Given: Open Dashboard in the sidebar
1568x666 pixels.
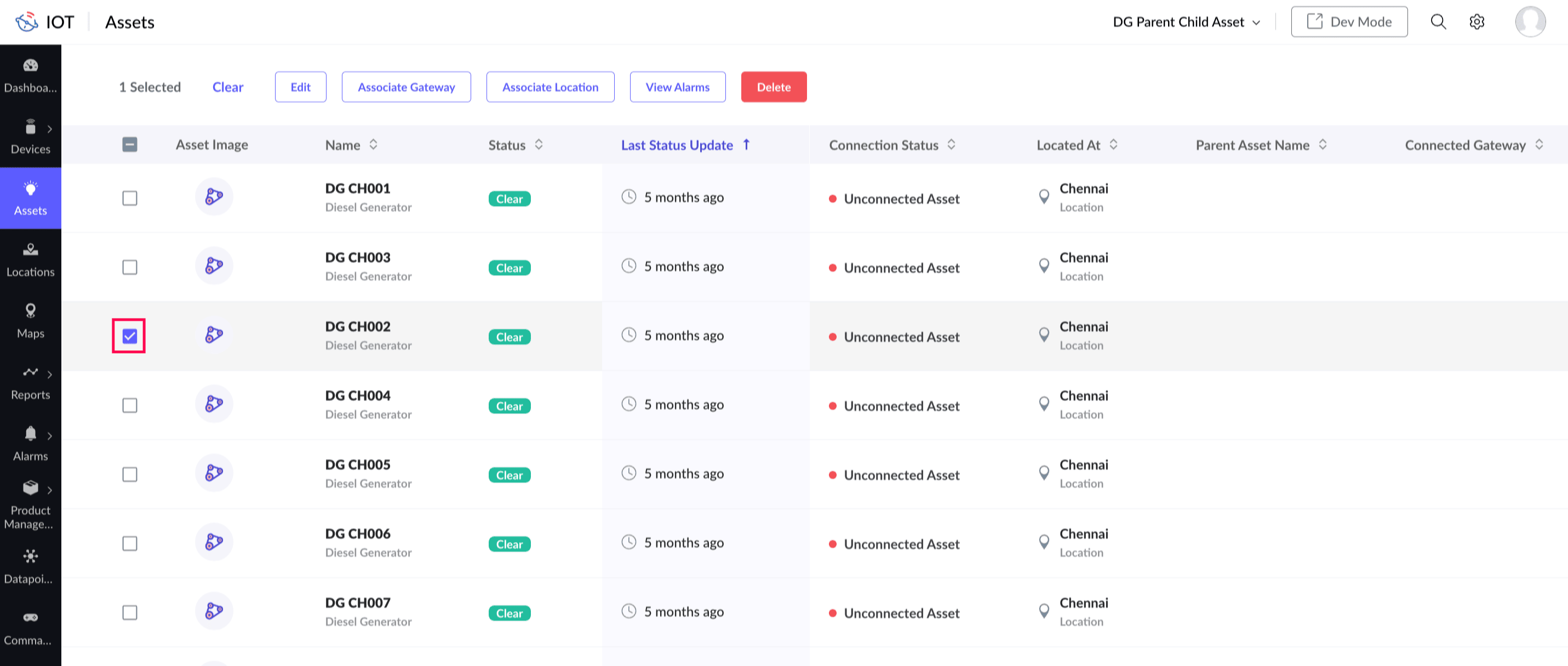Looking at the screenshot, I should [x=31, y=76].
